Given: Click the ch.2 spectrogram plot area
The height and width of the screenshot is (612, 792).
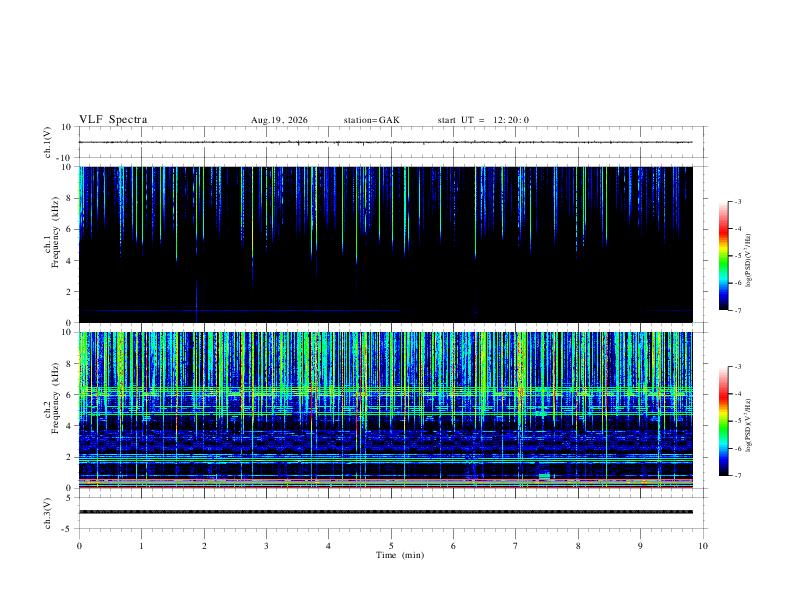Looking at the screenshot, I should point(385,410).
